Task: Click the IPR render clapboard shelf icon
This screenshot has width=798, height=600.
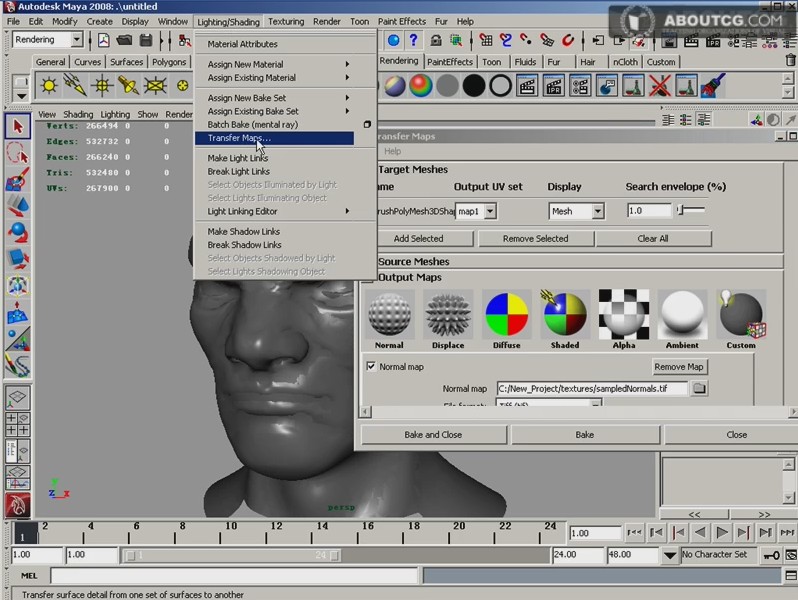Action: (553, 85)
